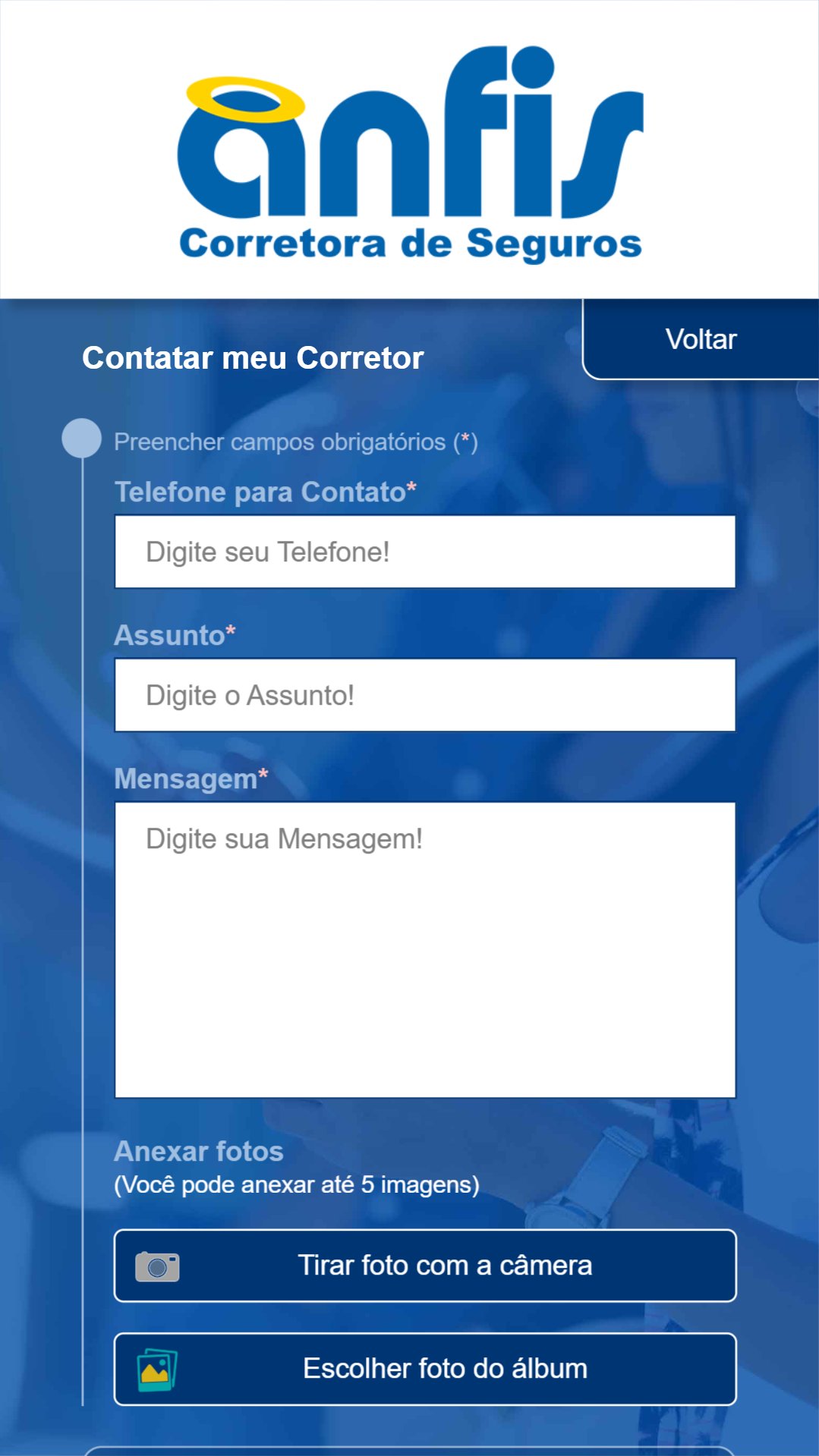Click the yellow halo in the logo

[x=245, y=99]
